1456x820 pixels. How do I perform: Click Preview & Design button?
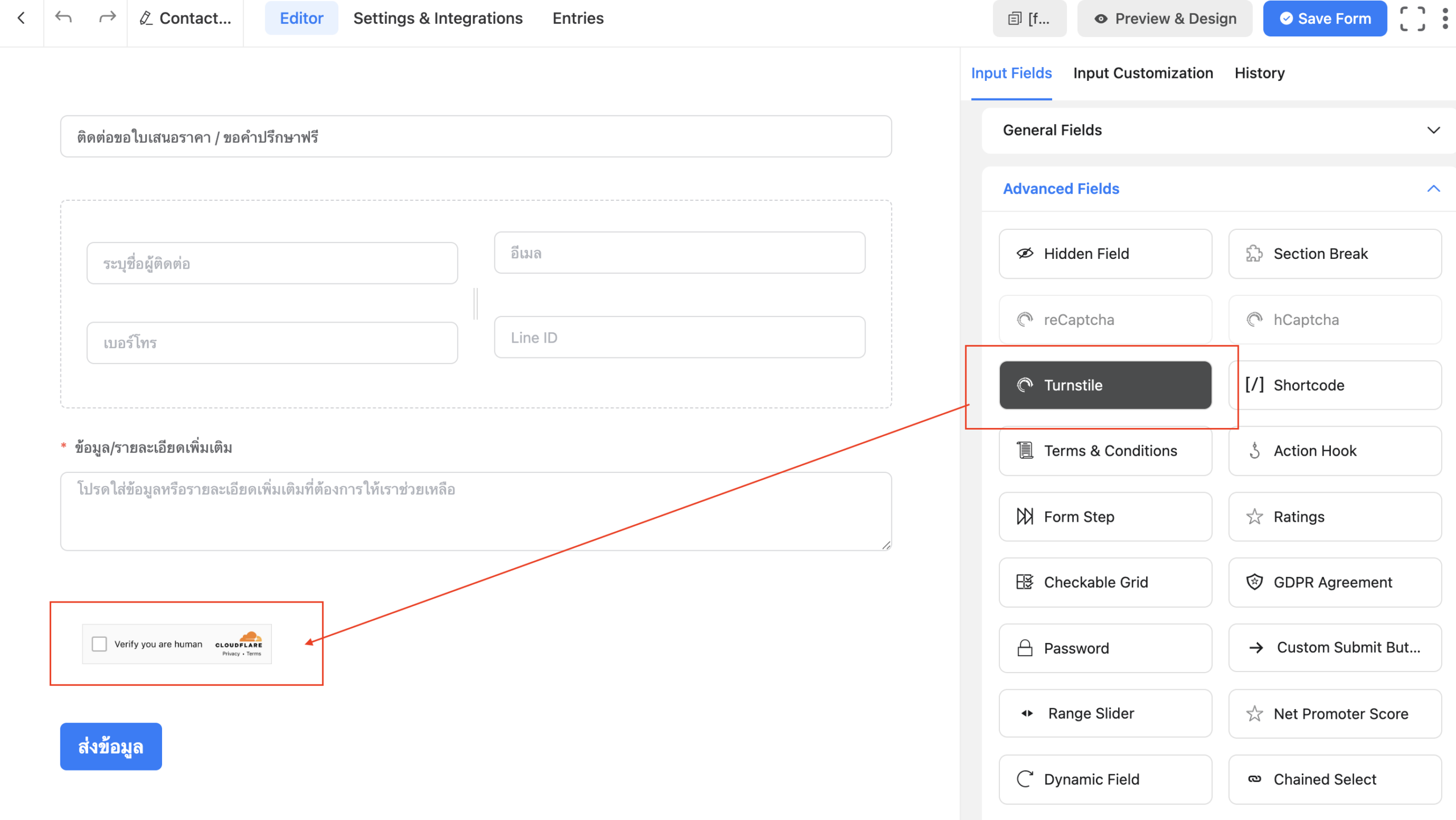(1165, 19)
